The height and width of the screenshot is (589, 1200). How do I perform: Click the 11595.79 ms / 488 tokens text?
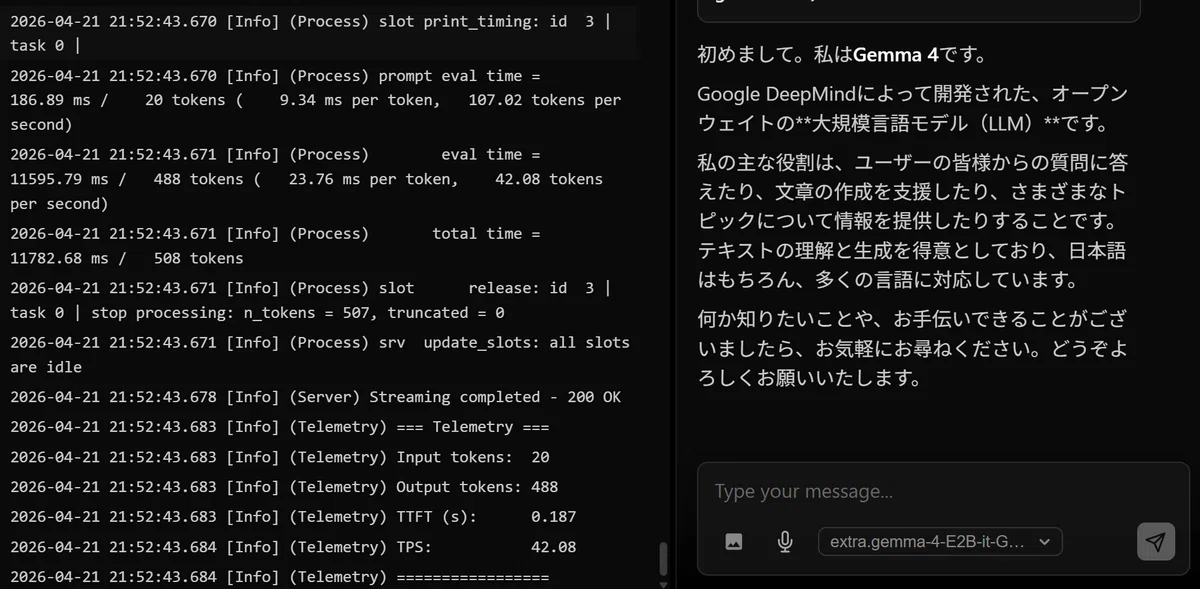pyautogui.click(x=127, y=179)
